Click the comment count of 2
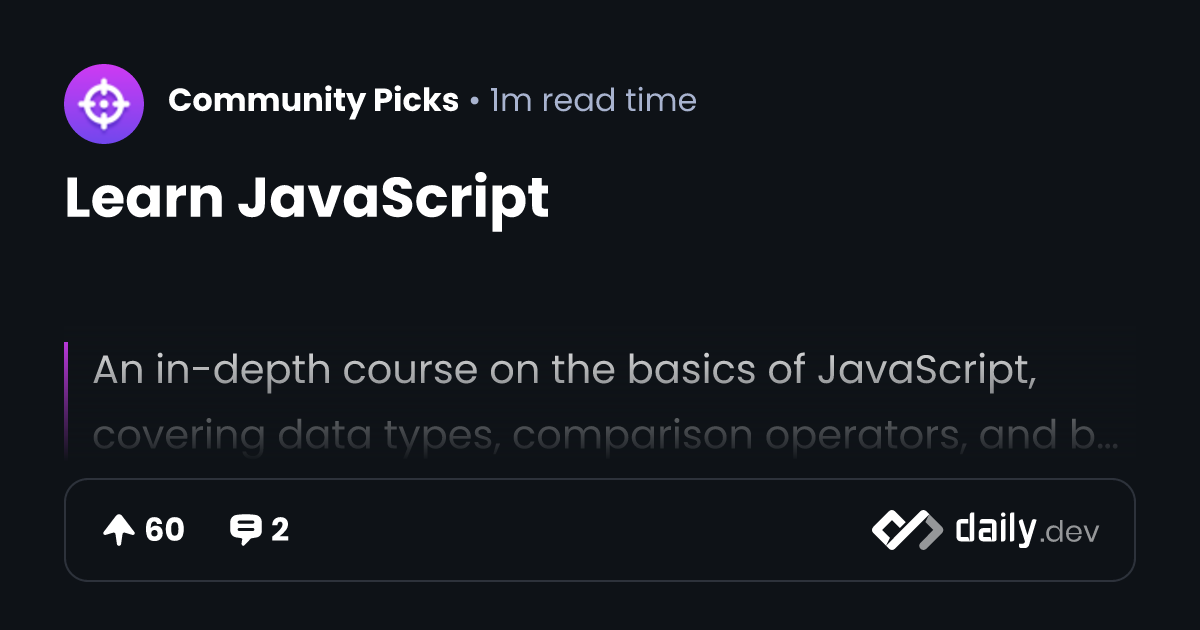This screenshot has height=630, width=1200. point(280,530)
